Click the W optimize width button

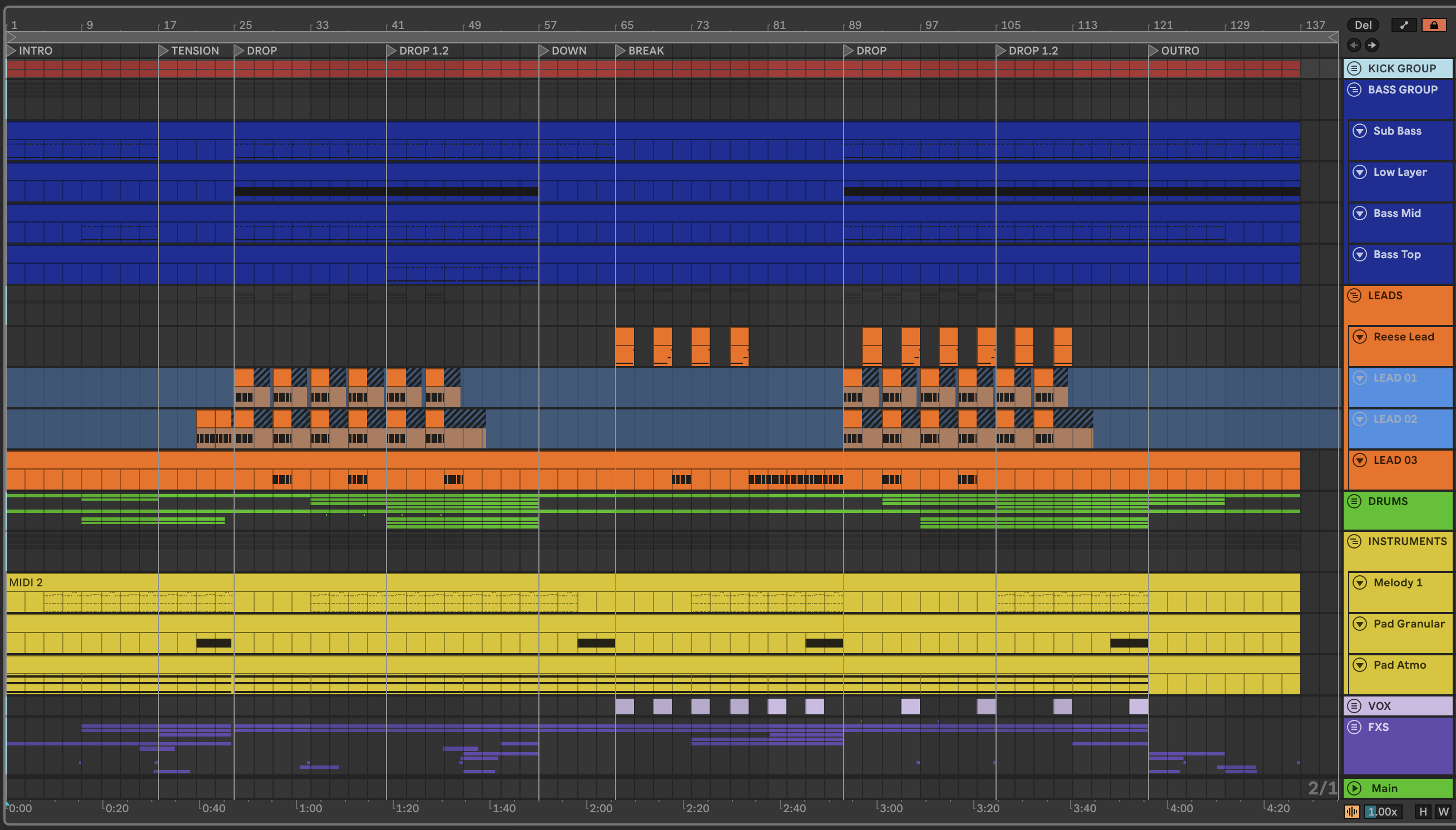click(x=1443, y=812)
